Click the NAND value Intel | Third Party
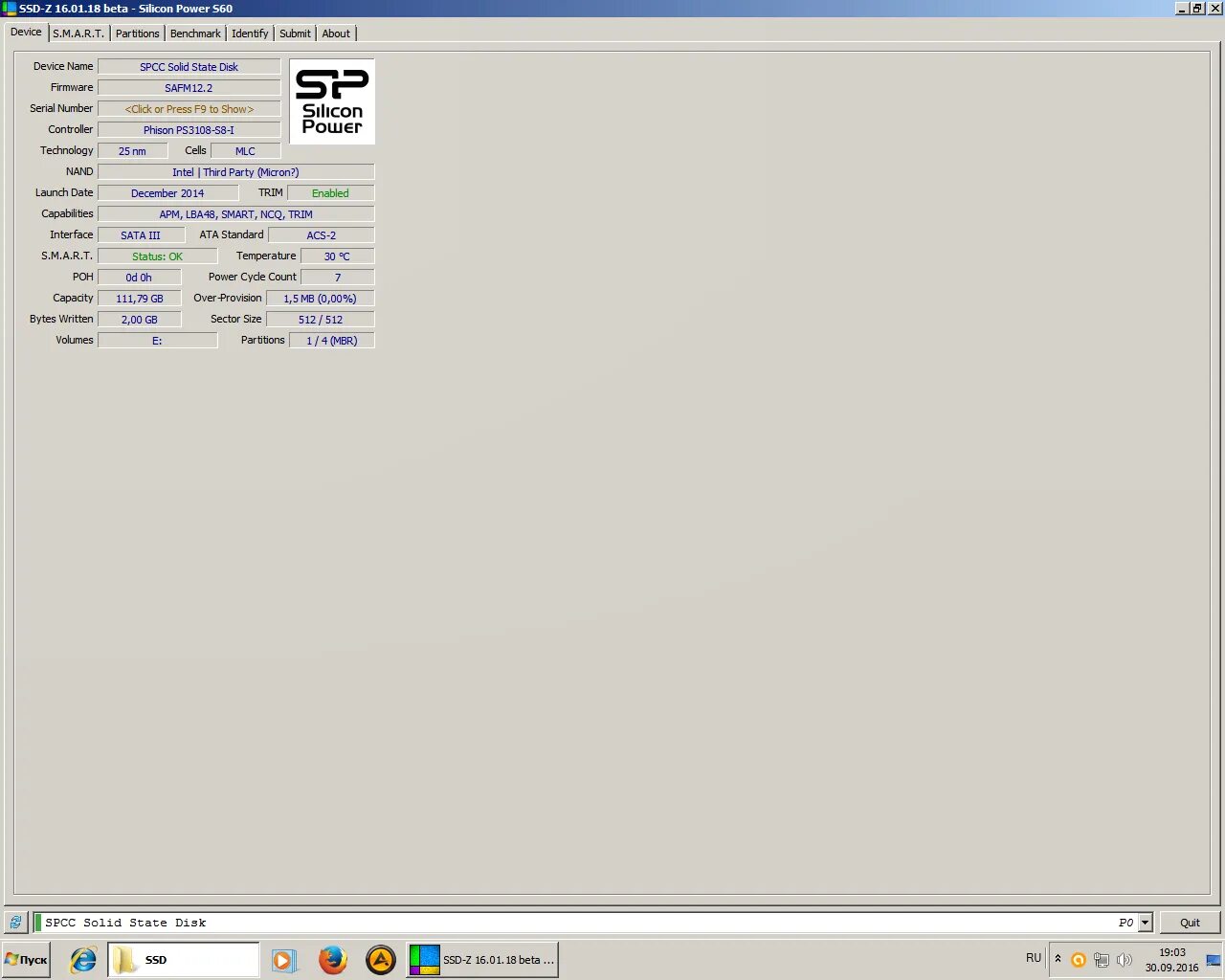Screen dimensions: 1225x980 [x=236, y=172]
